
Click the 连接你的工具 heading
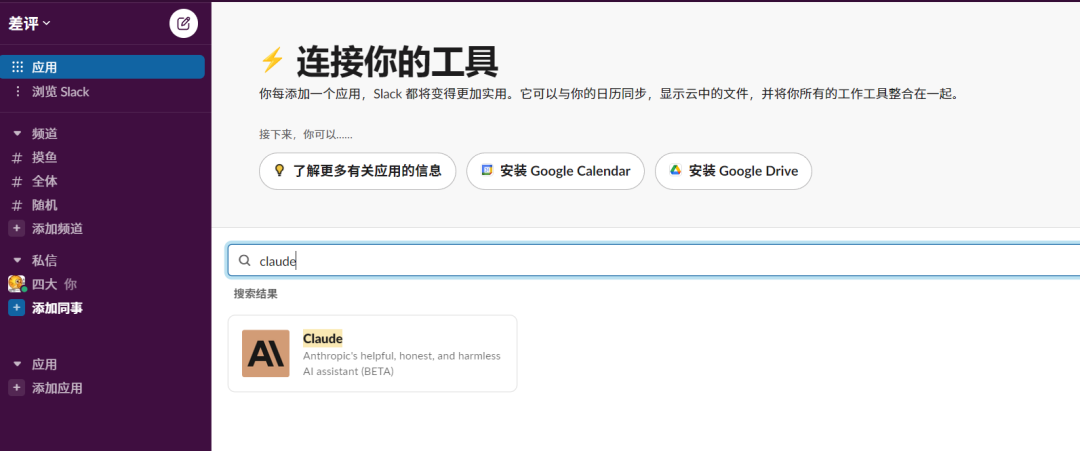coord(397,62)
